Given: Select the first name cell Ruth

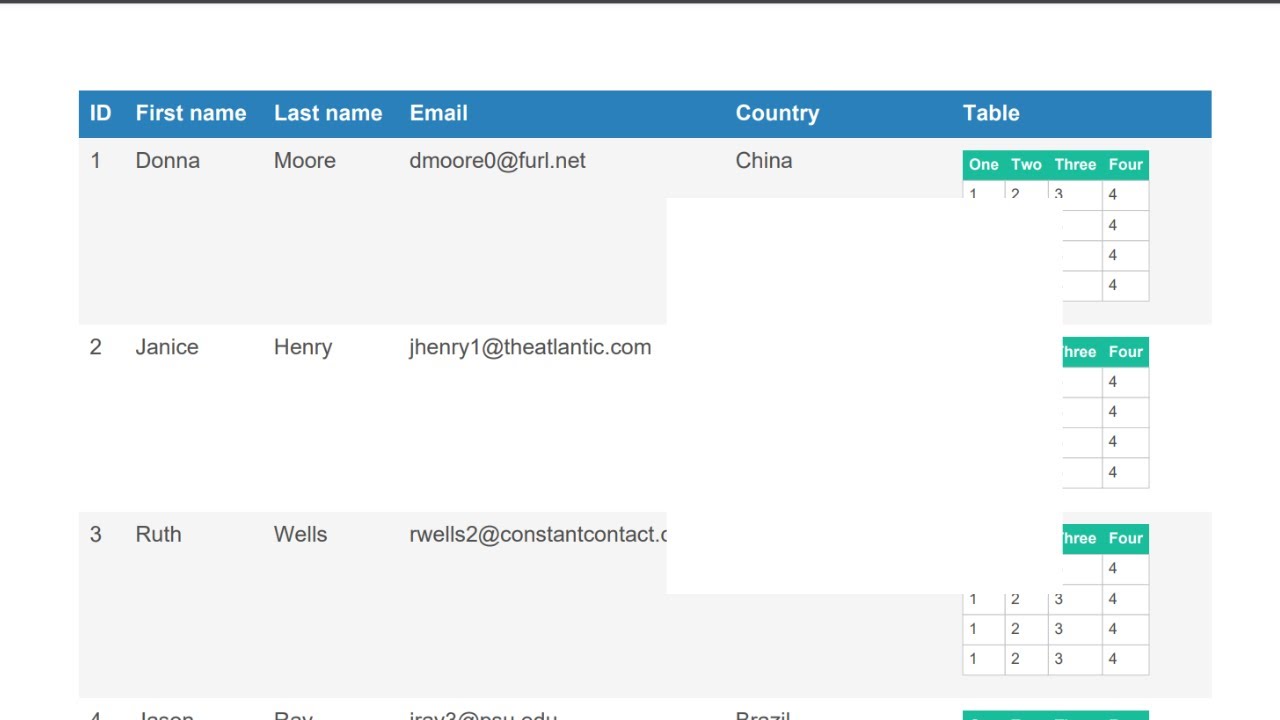Looking at the screenshot, I should pyautogui.click(x=158, y=534).
